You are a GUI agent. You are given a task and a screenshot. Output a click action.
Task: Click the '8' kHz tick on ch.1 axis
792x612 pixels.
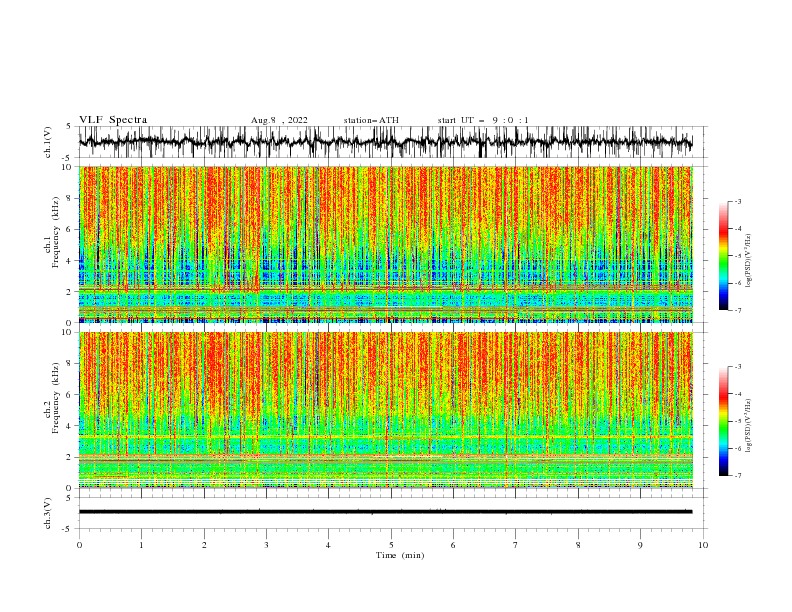click(x=70, y=198)
